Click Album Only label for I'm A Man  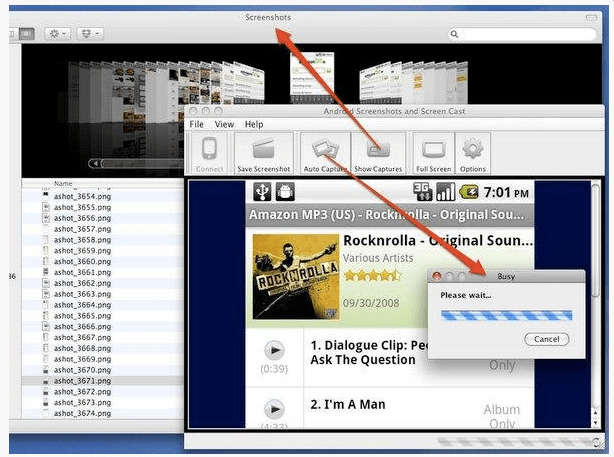coord(502,417)
